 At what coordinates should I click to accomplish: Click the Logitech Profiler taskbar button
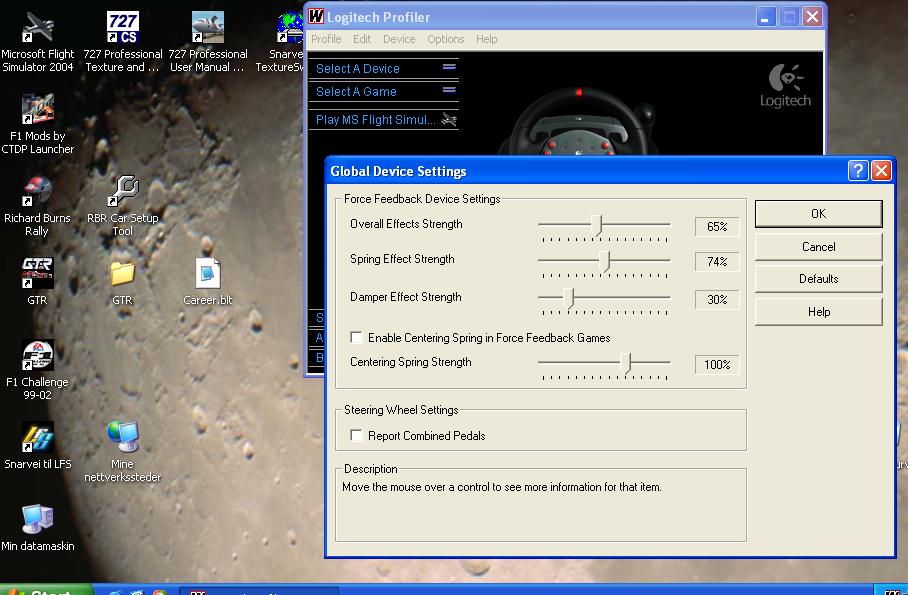click(259, 591)
